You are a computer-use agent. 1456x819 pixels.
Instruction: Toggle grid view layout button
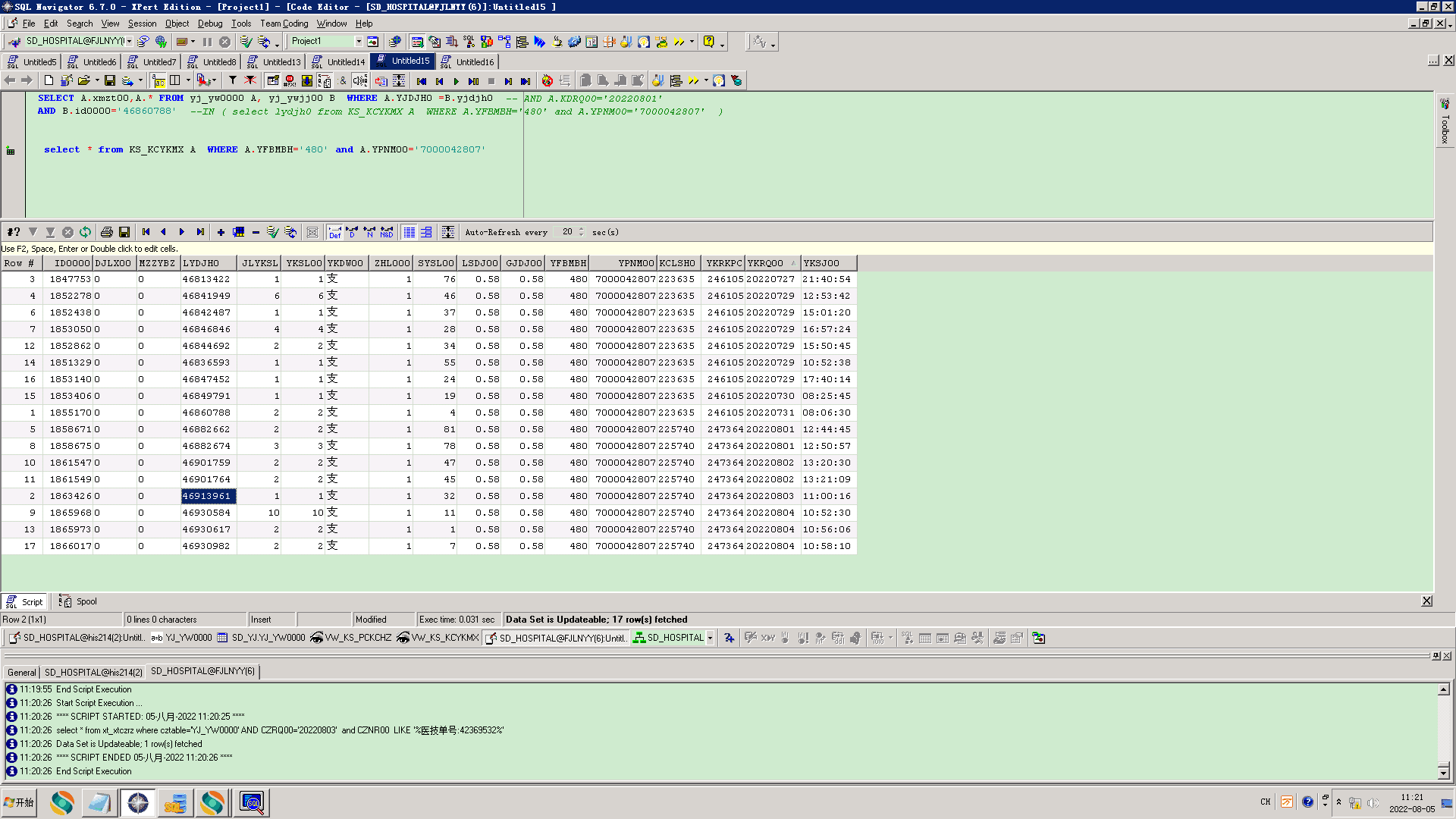pos(409,232)
